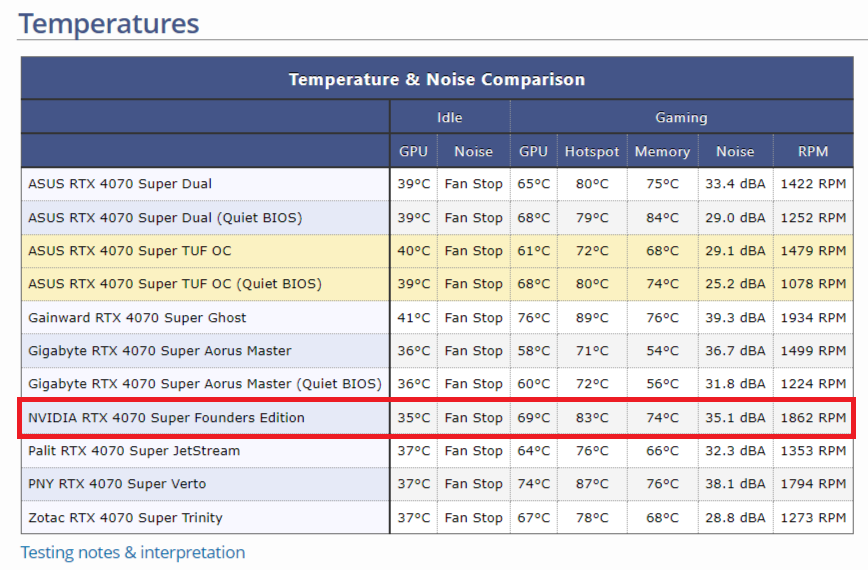Screen dimensions: 868x570
Task: Click the 1862 RPM value for Founders Edition
Action: click(813, 417)
